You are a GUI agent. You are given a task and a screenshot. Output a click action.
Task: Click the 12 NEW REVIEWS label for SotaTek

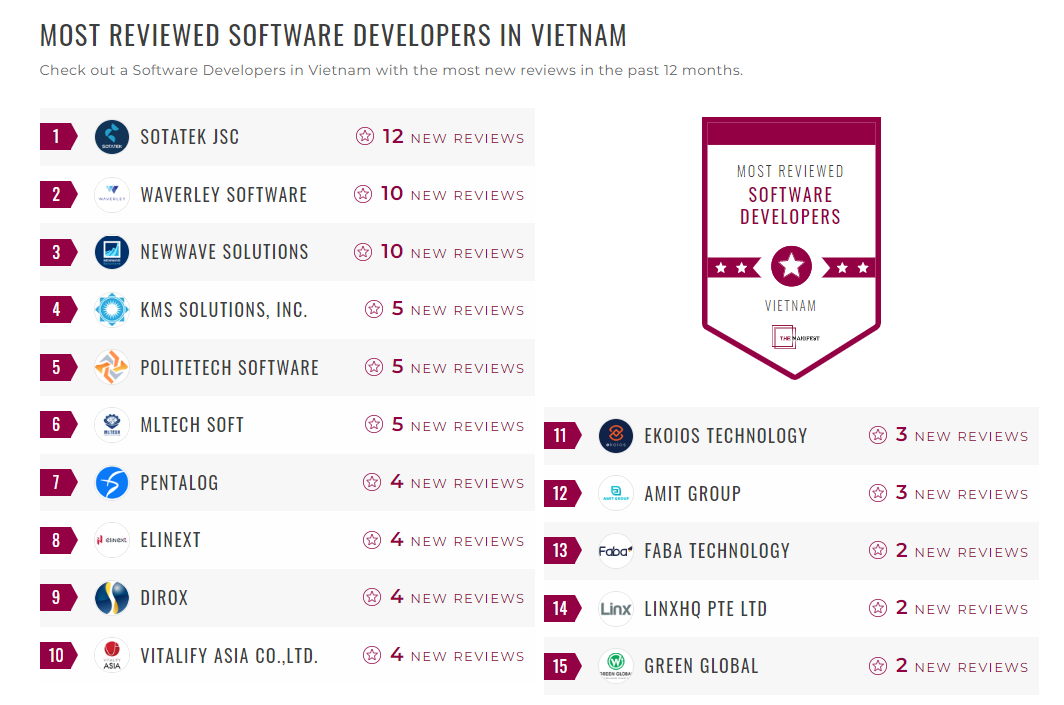click(443, 136)
